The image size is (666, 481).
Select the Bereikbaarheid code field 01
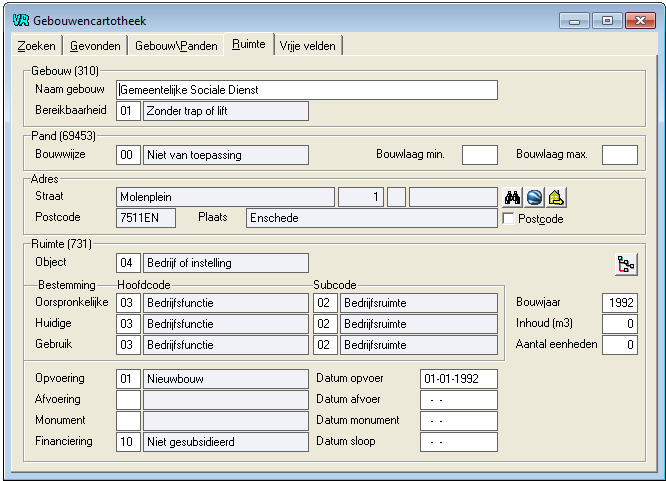[x=128, y=111]
